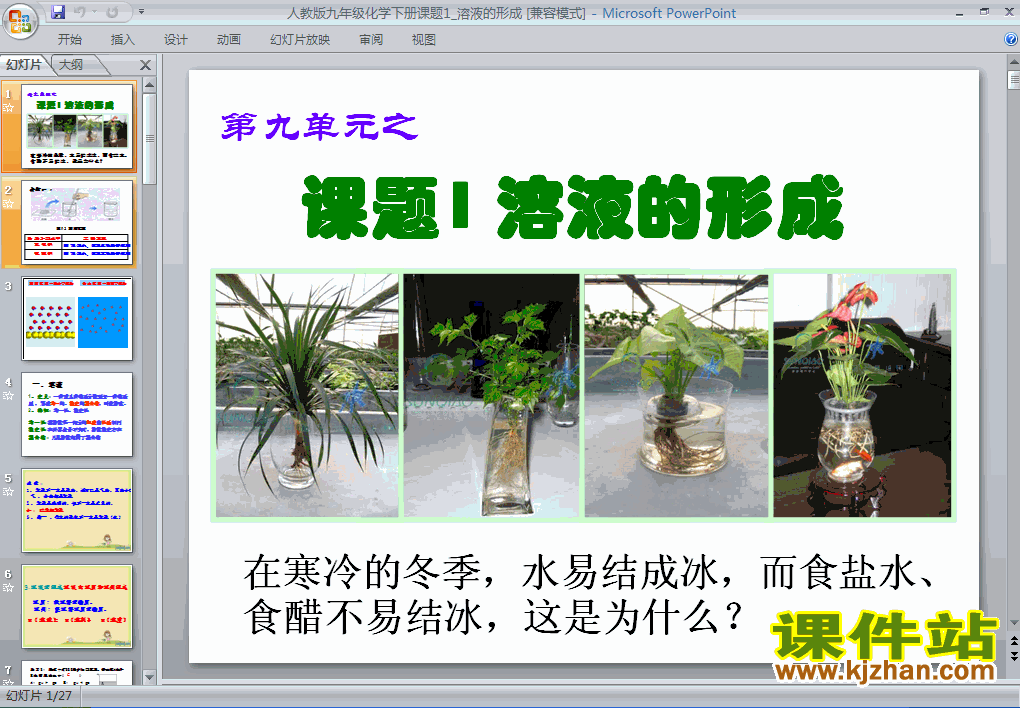This screenshot has height=708, width=1020.
Task: Select the dracaena plant photo
Action: [307, 396]
